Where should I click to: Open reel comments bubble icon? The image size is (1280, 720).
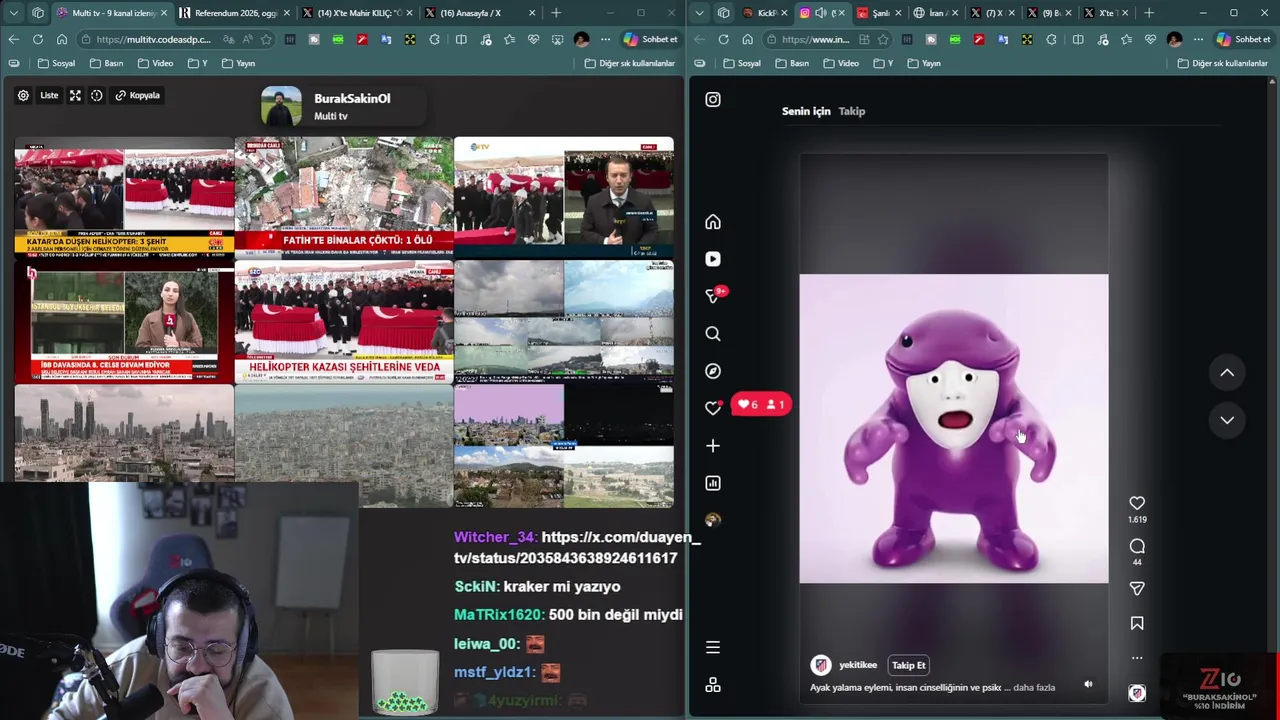click(1137, 546)
